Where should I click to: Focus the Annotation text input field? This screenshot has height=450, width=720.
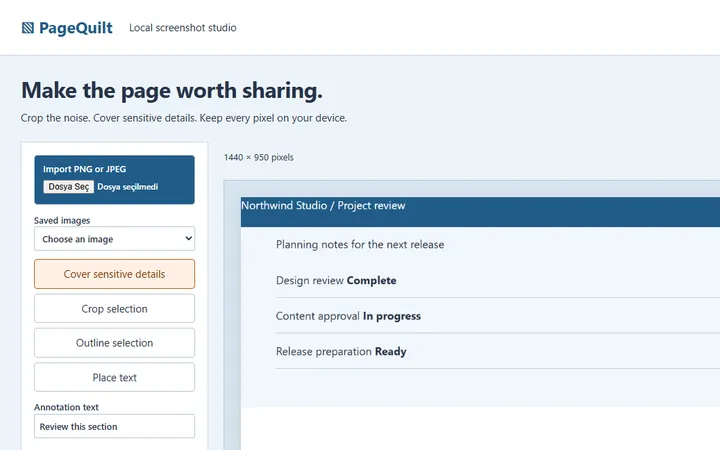coord(114,427)
